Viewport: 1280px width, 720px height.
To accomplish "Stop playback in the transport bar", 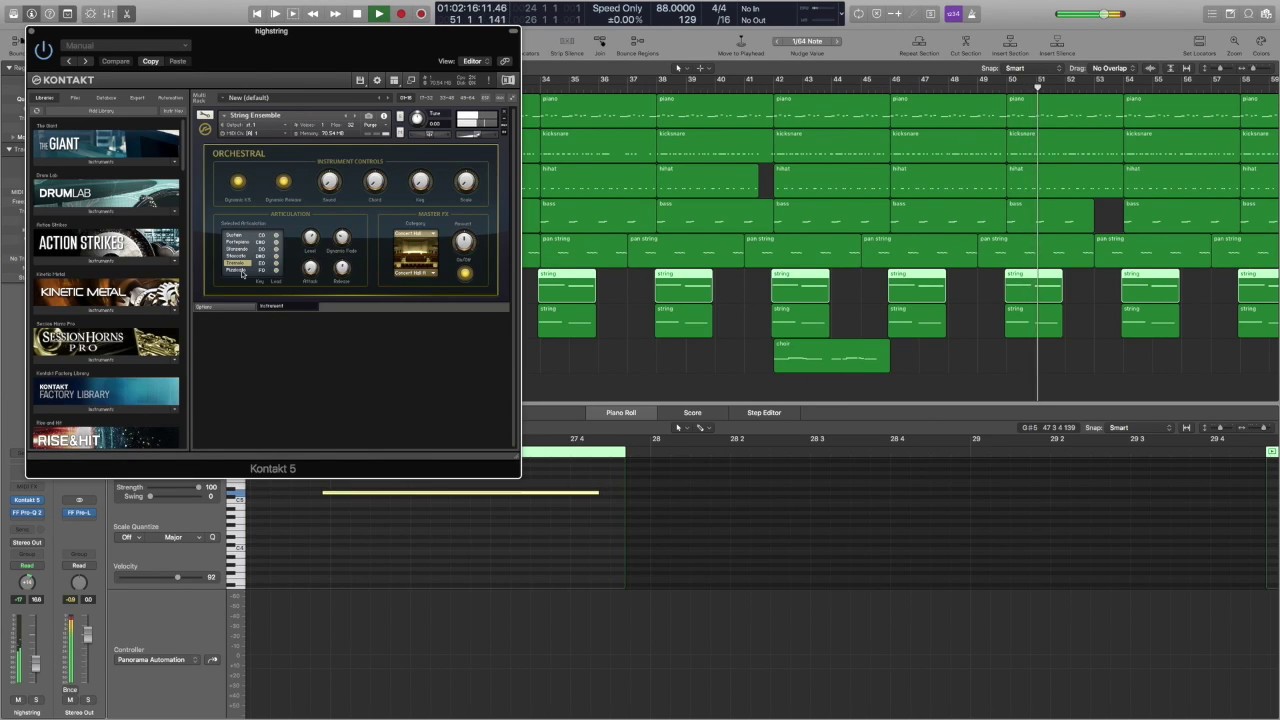I will point(357,14).
